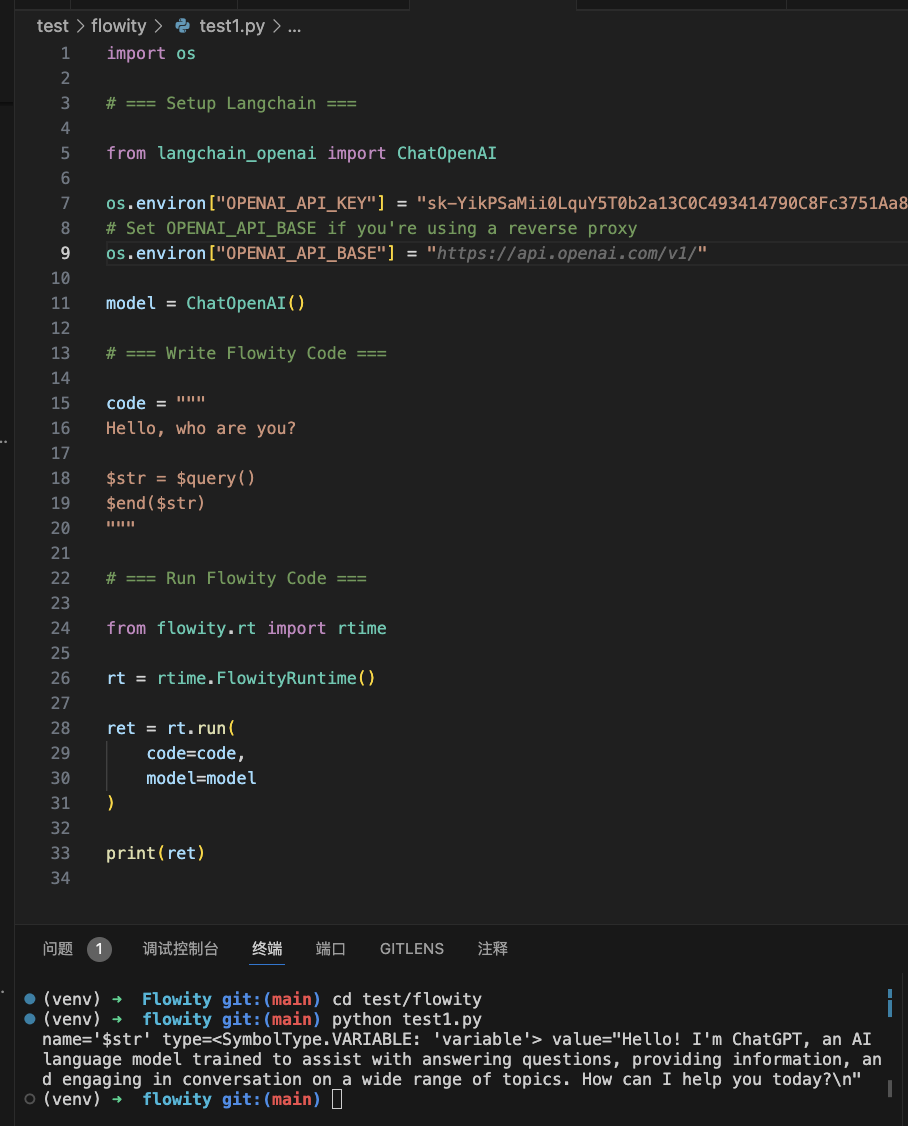Click the problems count badge showing 1

(99, 949)
